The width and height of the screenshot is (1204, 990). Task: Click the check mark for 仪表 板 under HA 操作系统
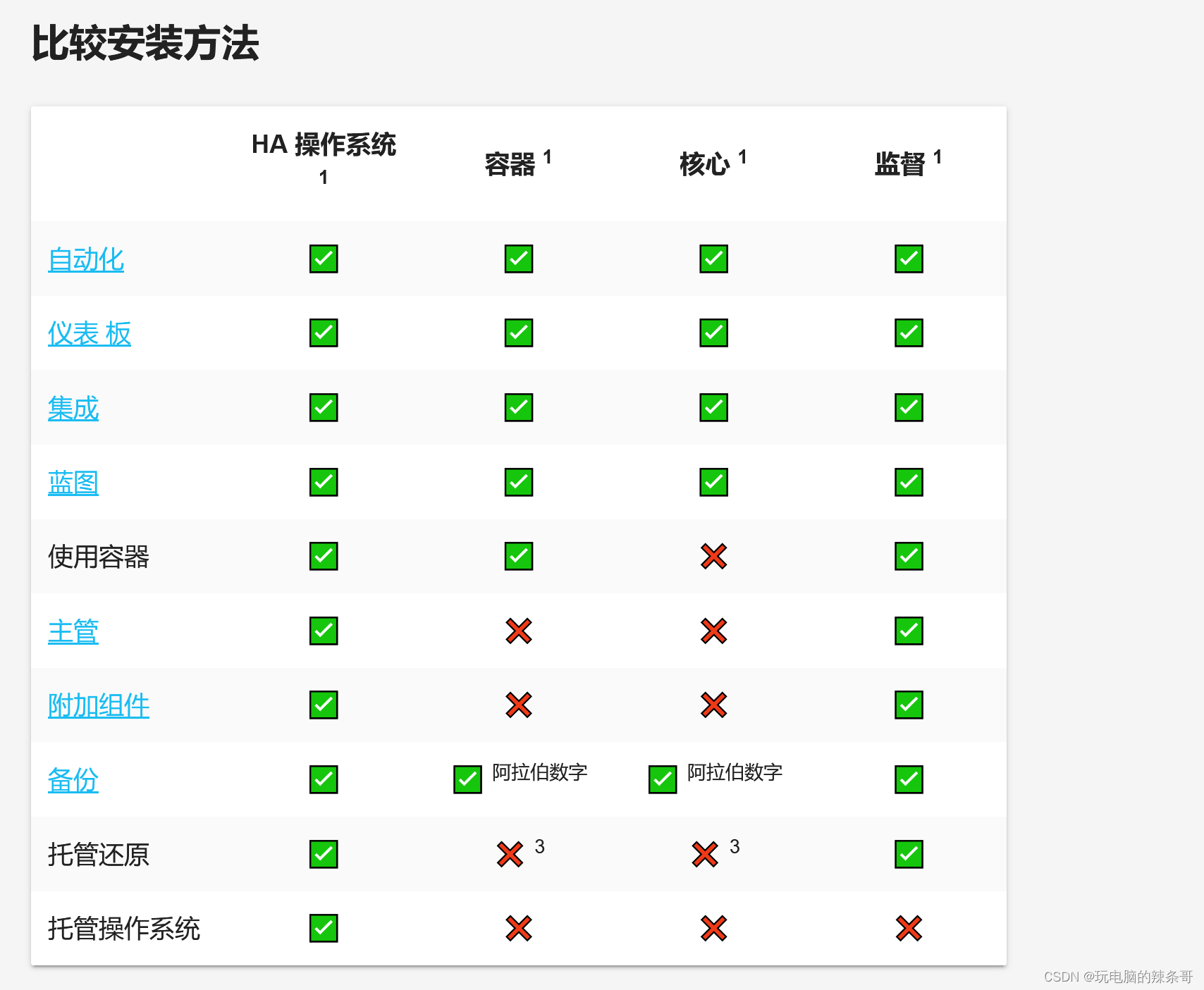pyautogui.click(x=324, y=333)
